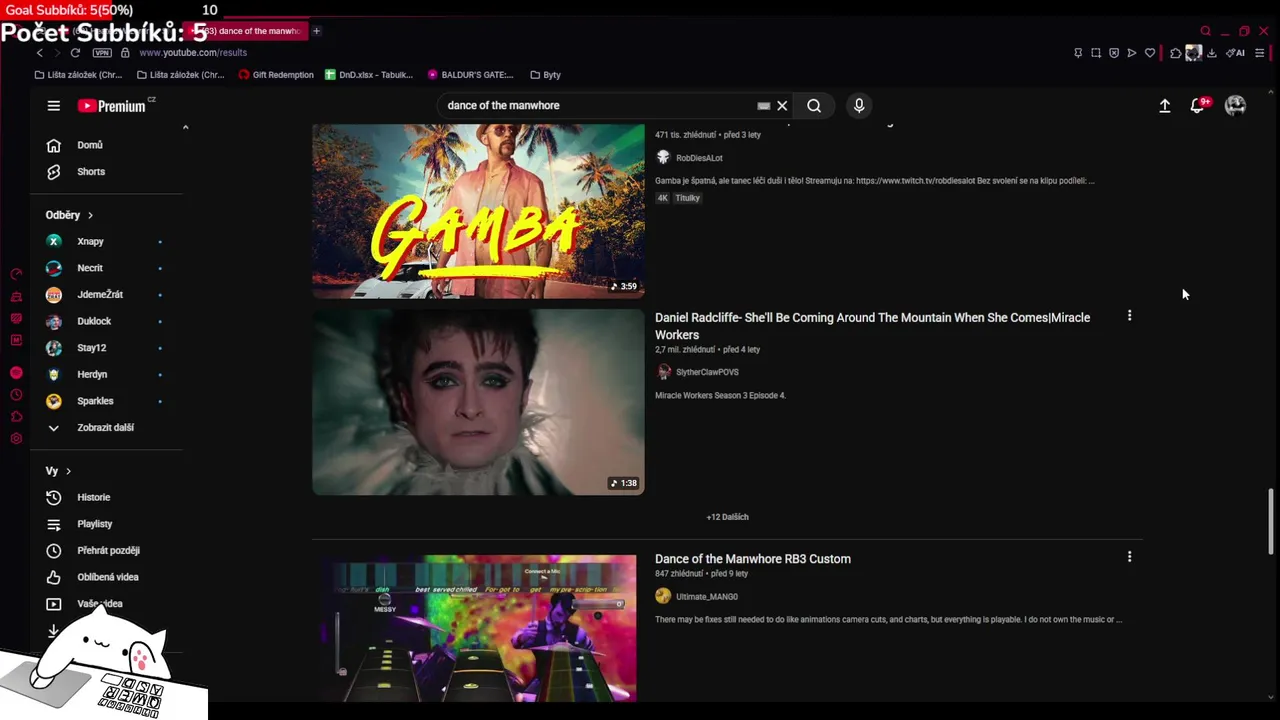
Task: Start browser snapshot capture tool
Action: tap(1096, 53)
